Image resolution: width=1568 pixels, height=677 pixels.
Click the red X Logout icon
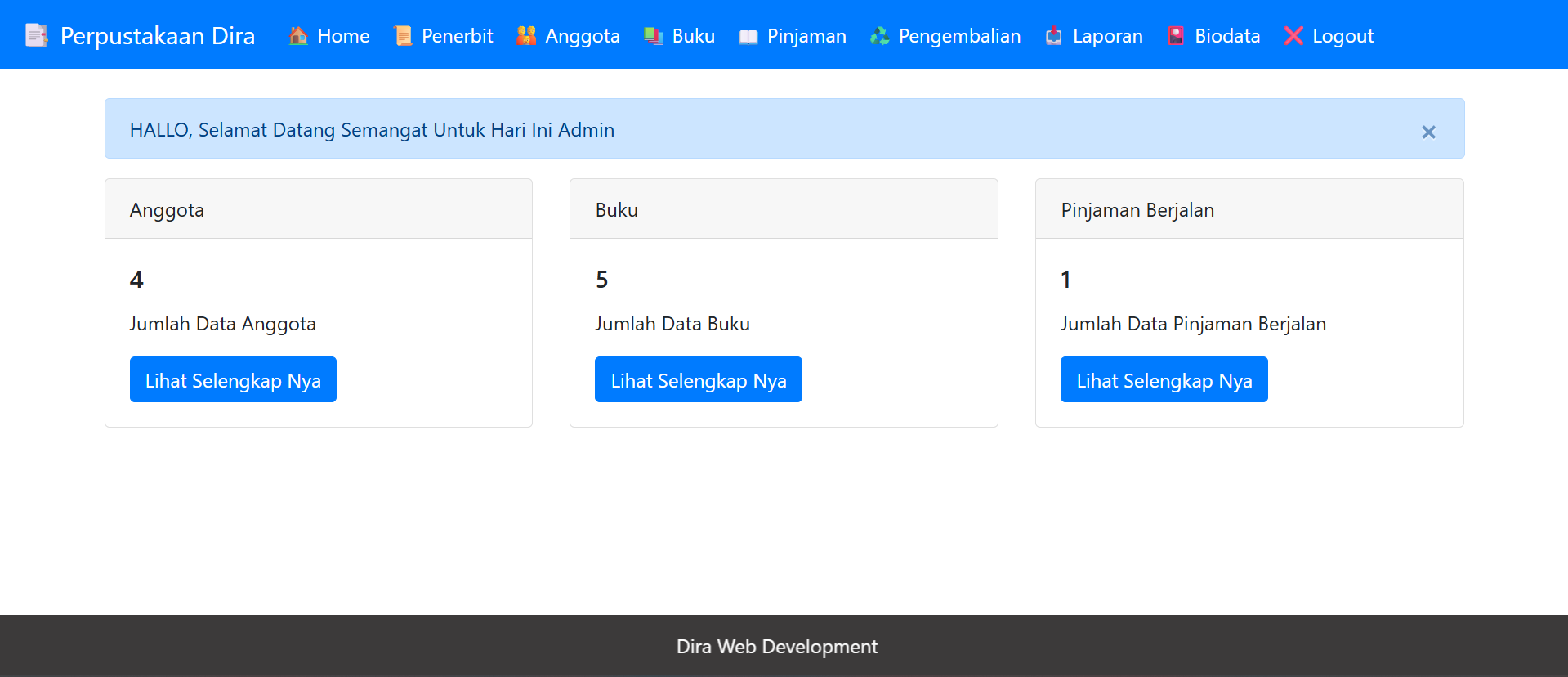coord(1293,36)
